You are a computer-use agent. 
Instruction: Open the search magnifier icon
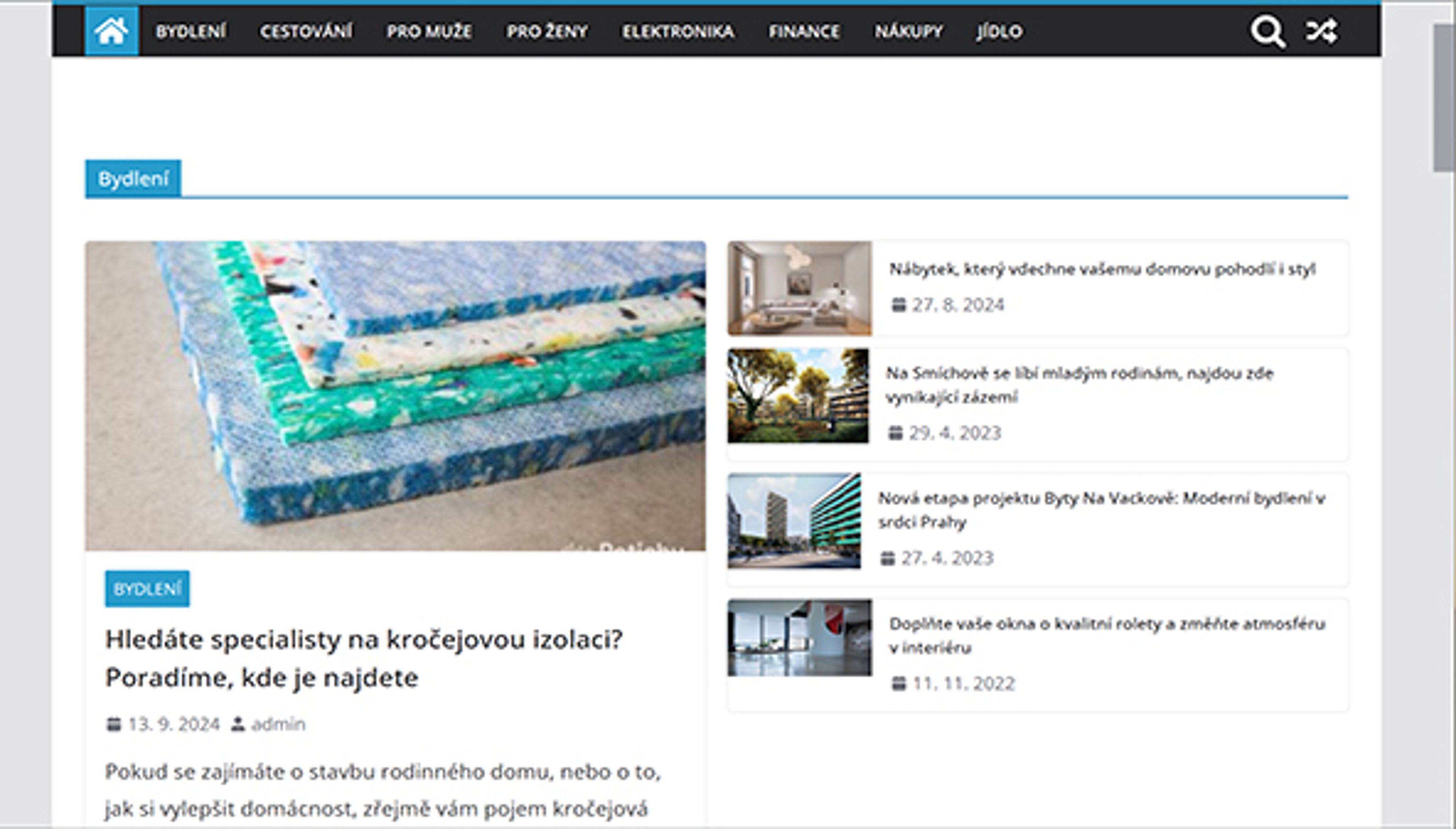pos(1267,31)
